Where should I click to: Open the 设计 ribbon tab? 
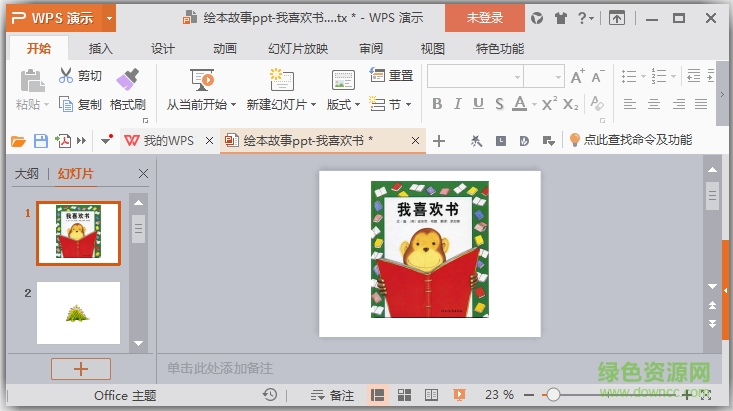(163, 48)
